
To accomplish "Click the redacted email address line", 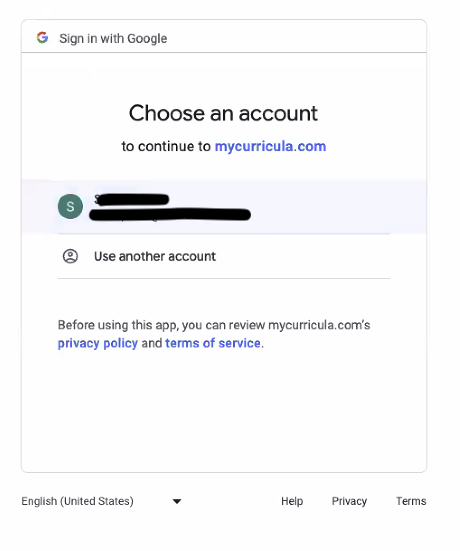I will [x=170, y=214].
